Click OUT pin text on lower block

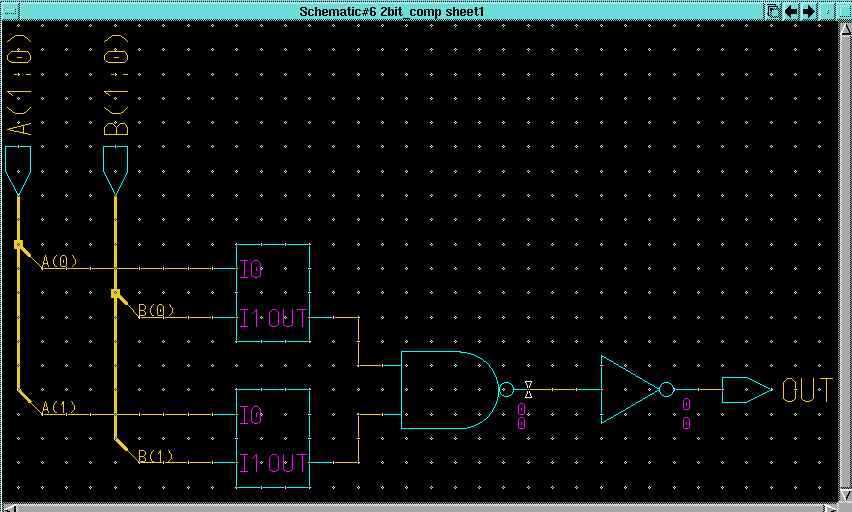(x=287, y=464)
